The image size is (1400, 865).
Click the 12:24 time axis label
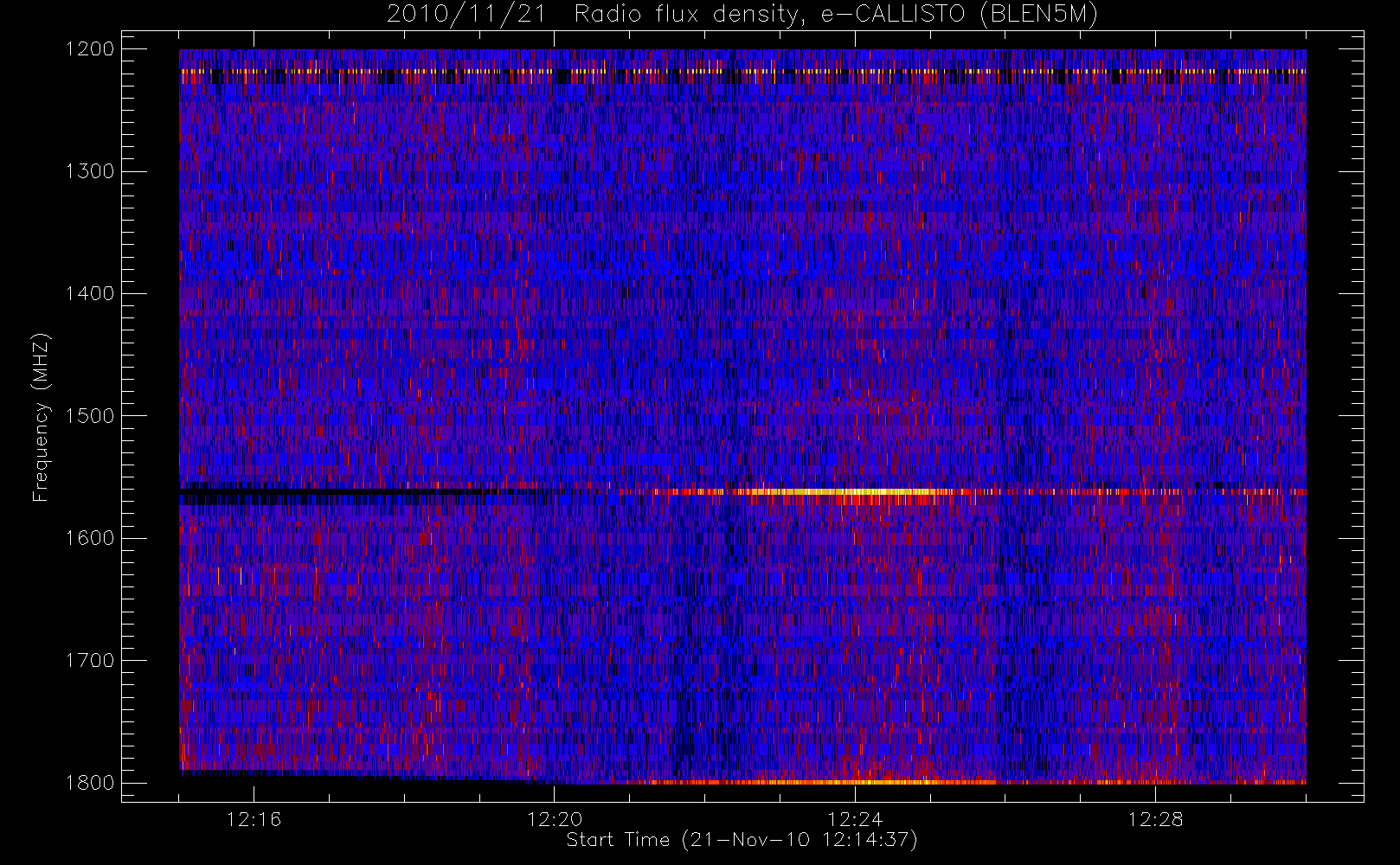[855, 819]
